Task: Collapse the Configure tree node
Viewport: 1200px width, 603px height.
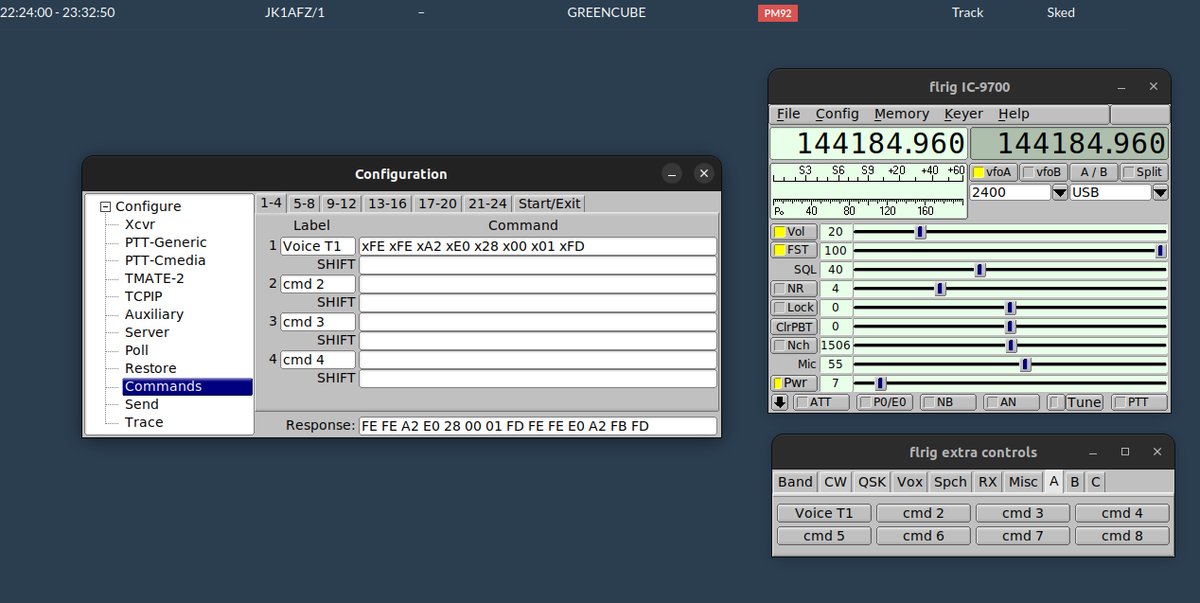Action: point(106,207)
